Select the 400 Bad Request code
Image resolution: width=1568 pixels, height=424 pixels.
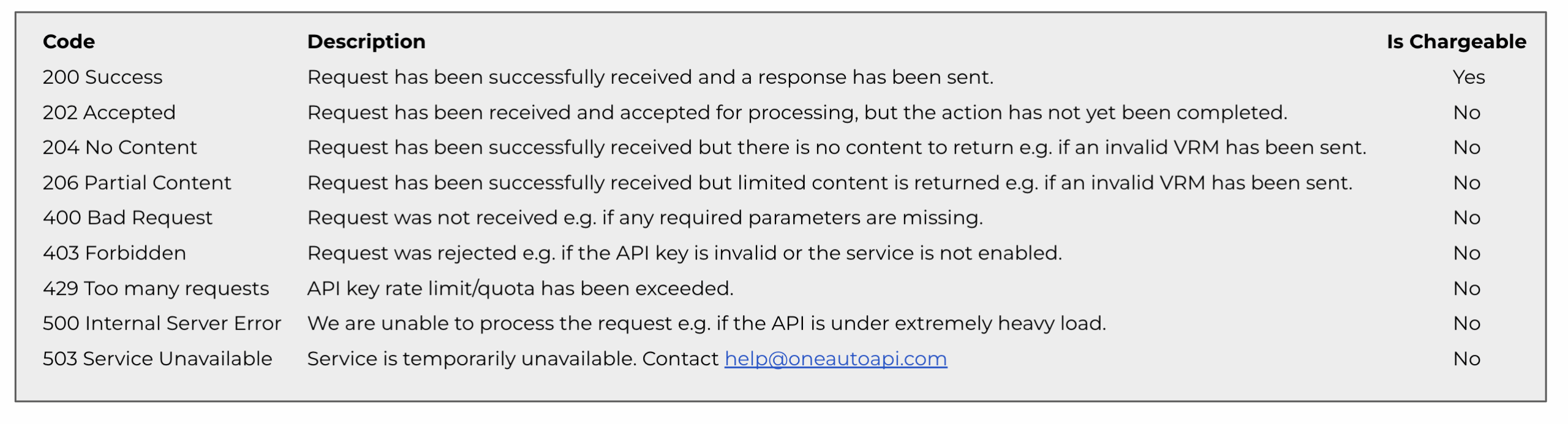coord(127,218)
